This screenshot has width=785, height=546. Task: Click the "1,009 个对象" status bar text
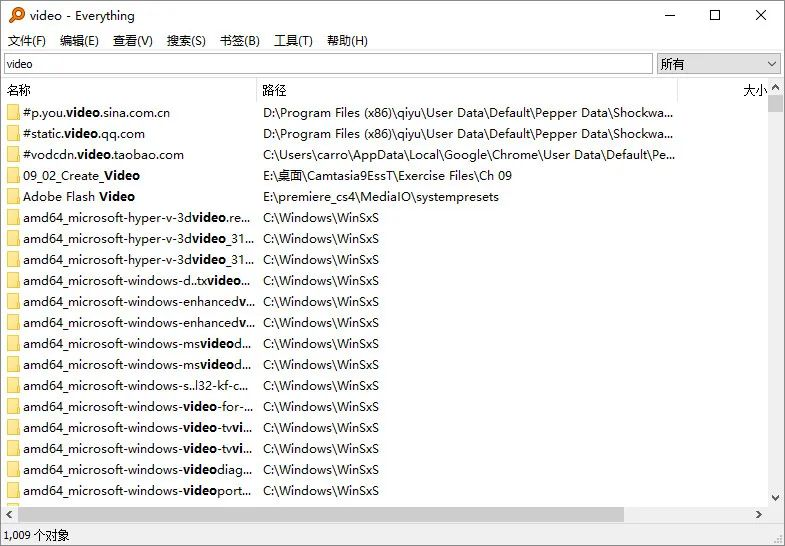[37, 535]
